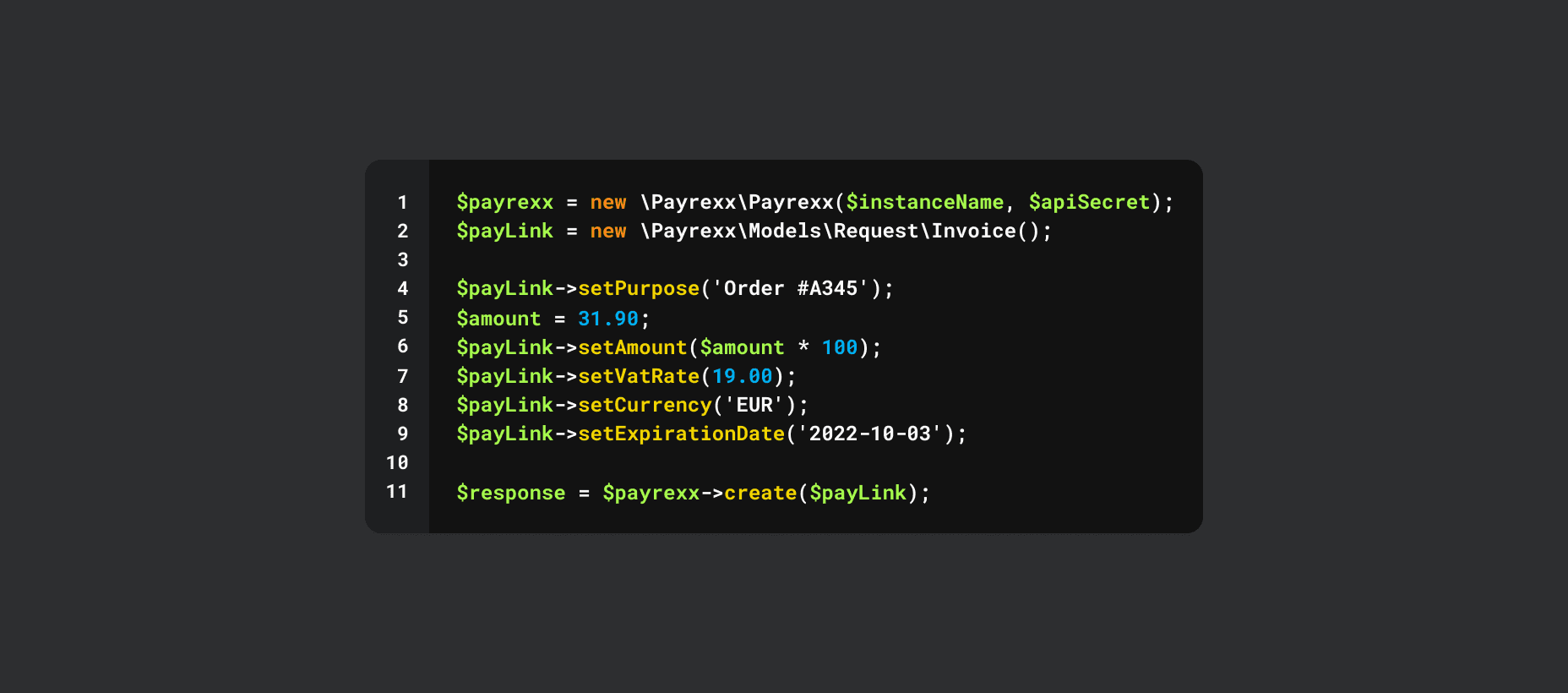
Task: Click the $apiSecret argument
Action: [1089, 203]
